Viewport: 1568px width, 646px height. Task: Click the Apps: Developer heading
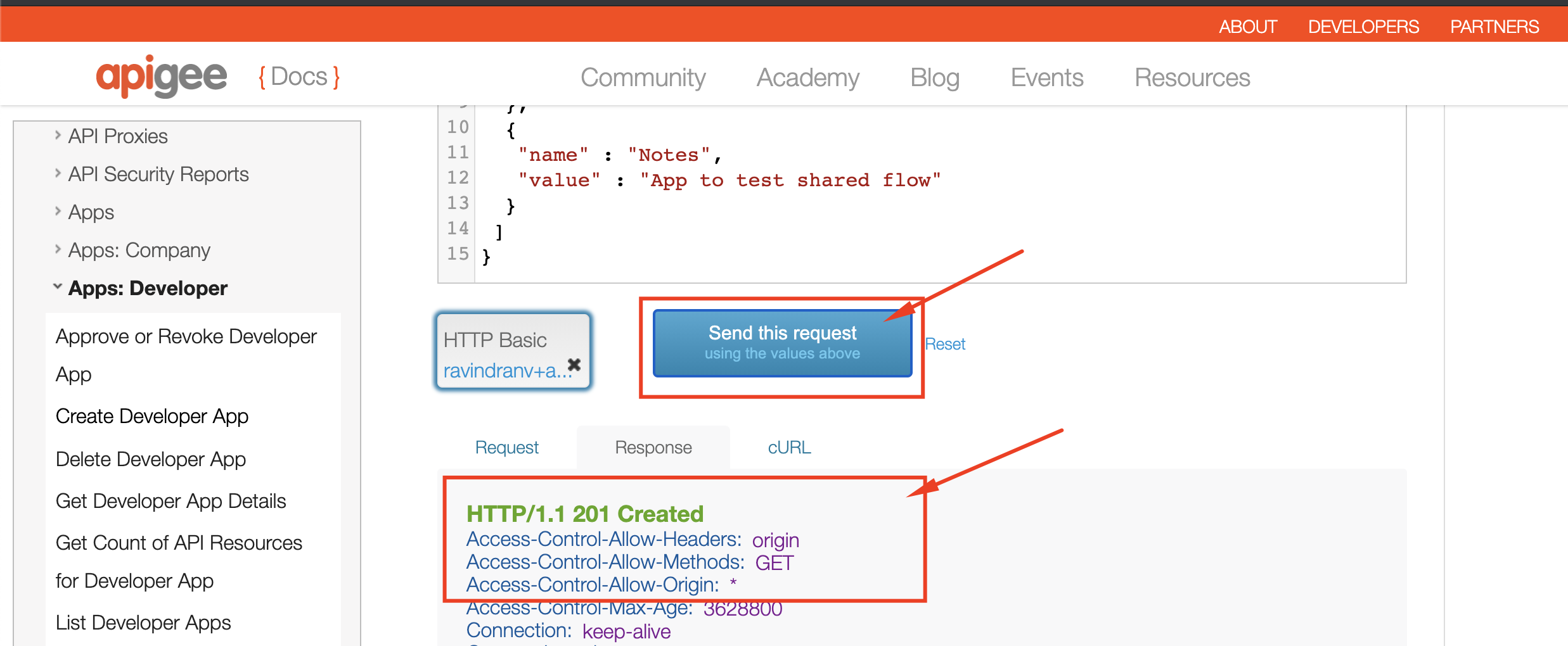148,288
